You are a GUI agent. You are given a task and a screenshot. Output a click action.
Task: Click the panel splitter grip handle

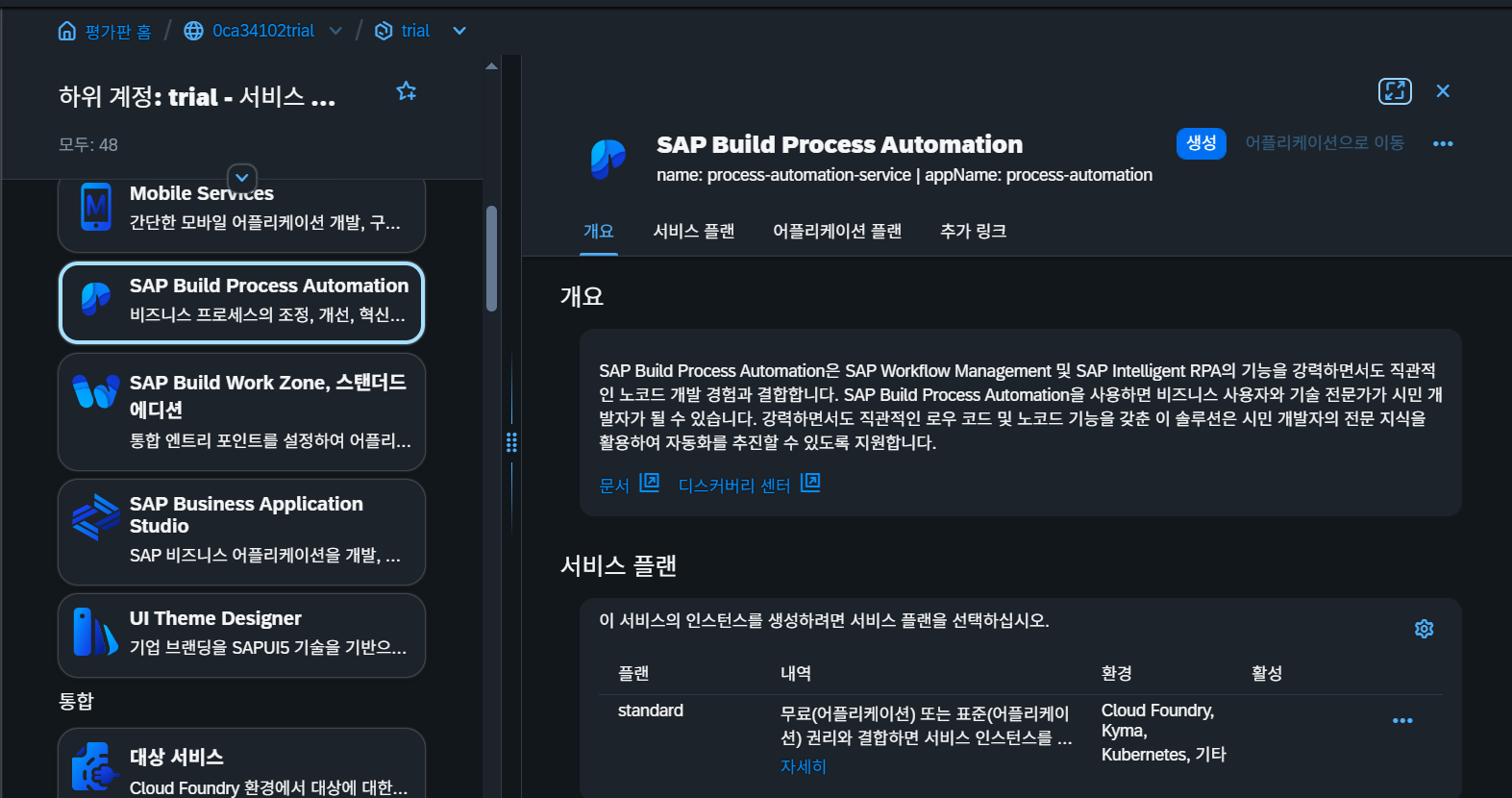click(511, 442)
